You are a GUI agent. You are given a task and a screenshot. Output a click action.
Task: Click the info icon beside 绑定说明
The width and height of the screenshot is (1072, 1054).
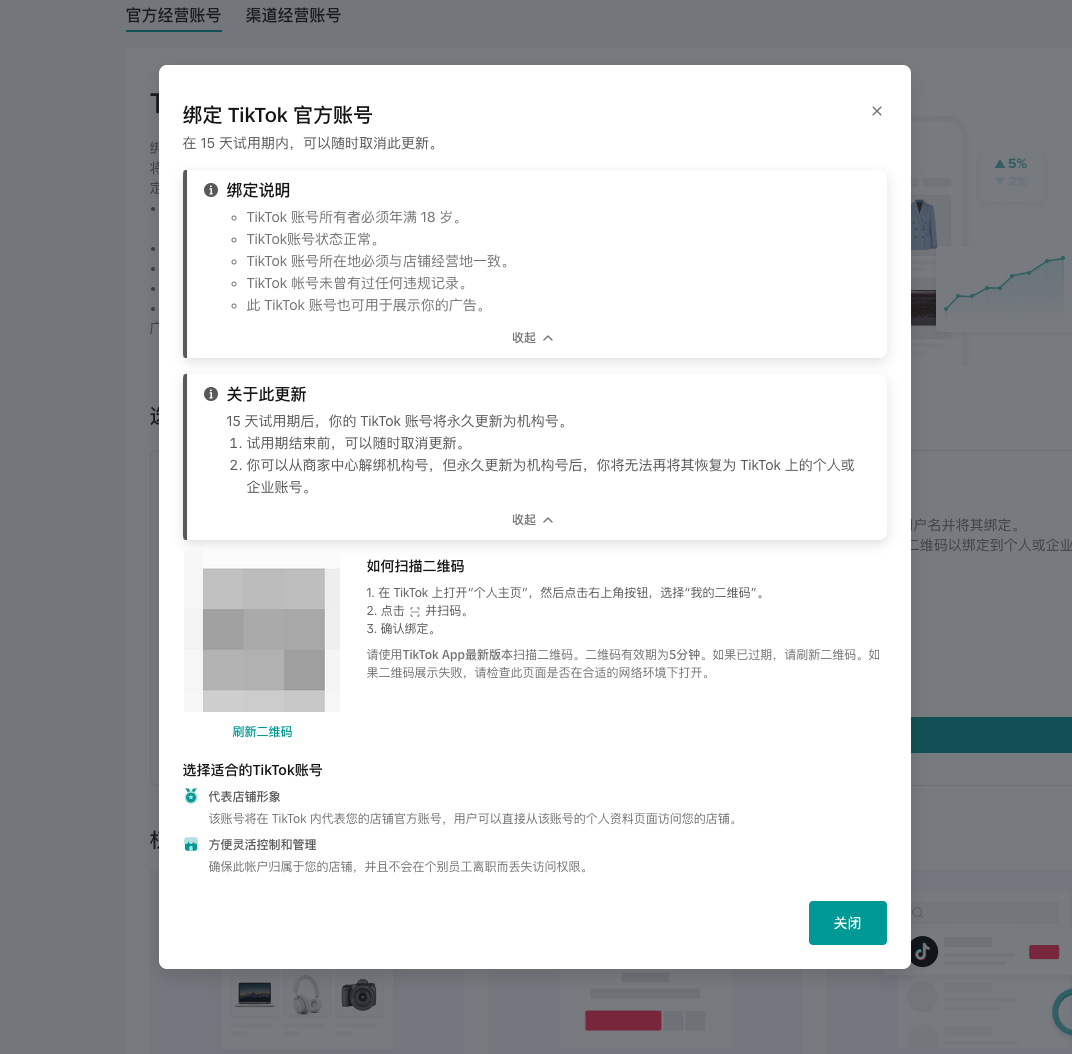(x=211, y=190)
